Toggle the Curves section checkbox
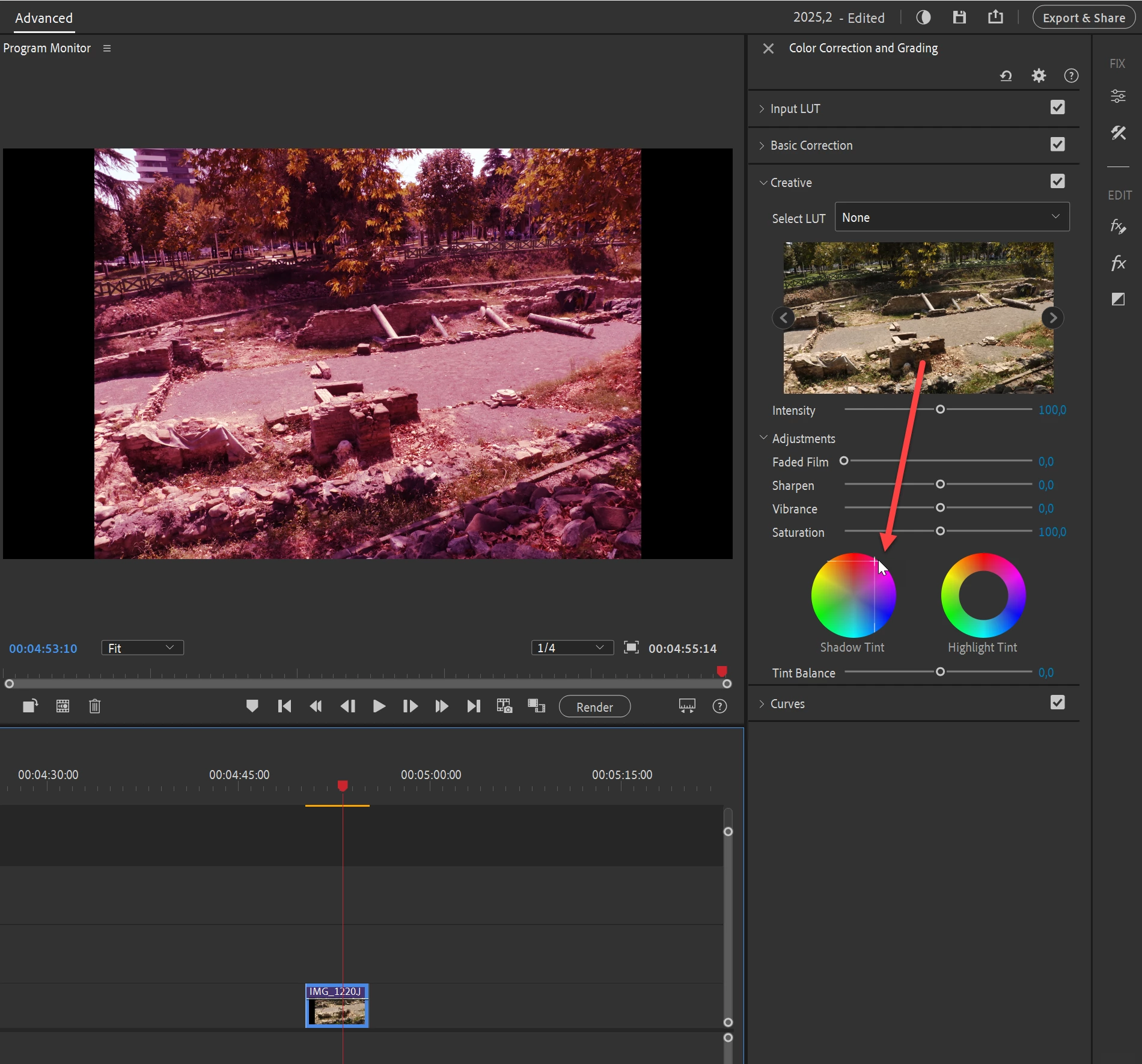This screenshot has width=1142, height=1064. coord(1057,703)
